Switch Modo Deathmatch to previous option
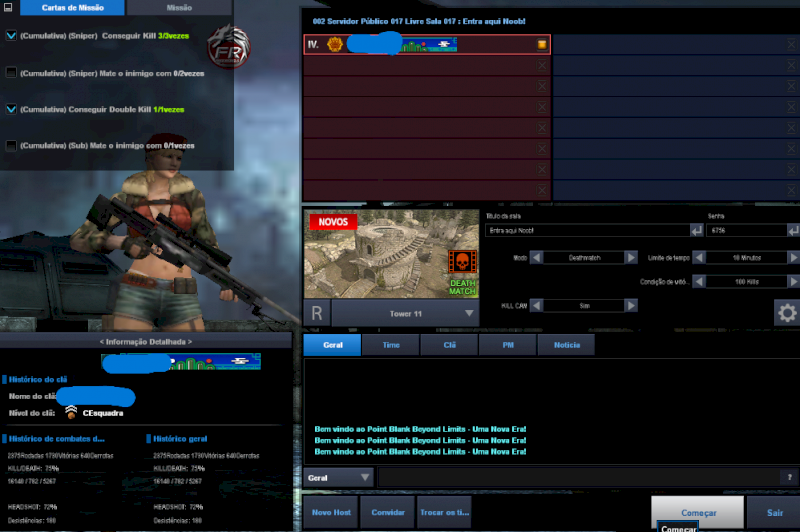 [536, 258]
